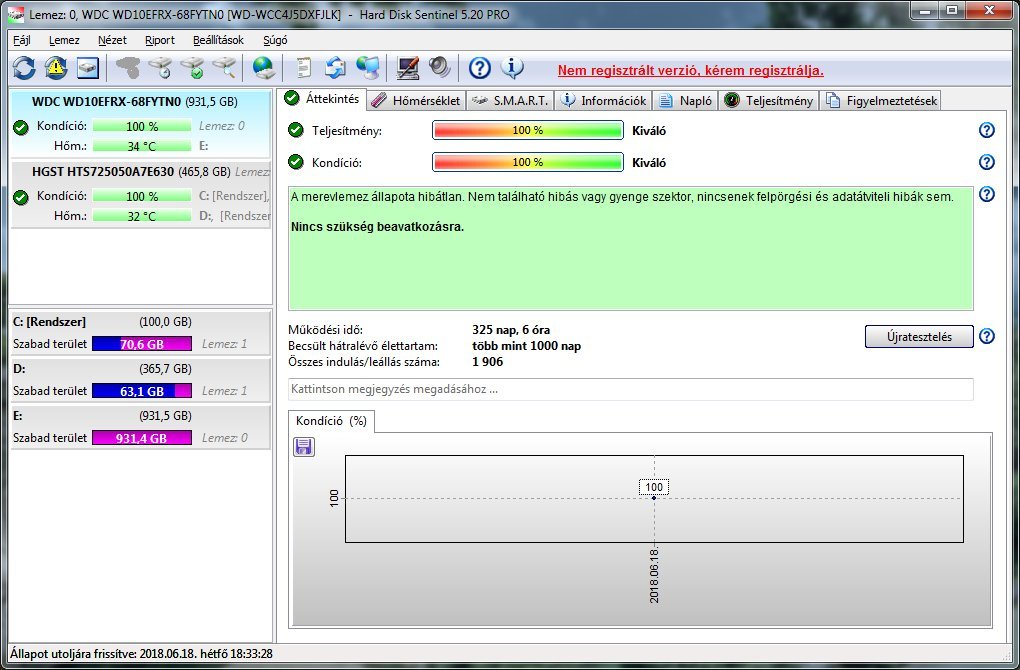
Task: Select the WDC WD10EFRX-68FYTN0 disk entry
Action: point(140,124)
